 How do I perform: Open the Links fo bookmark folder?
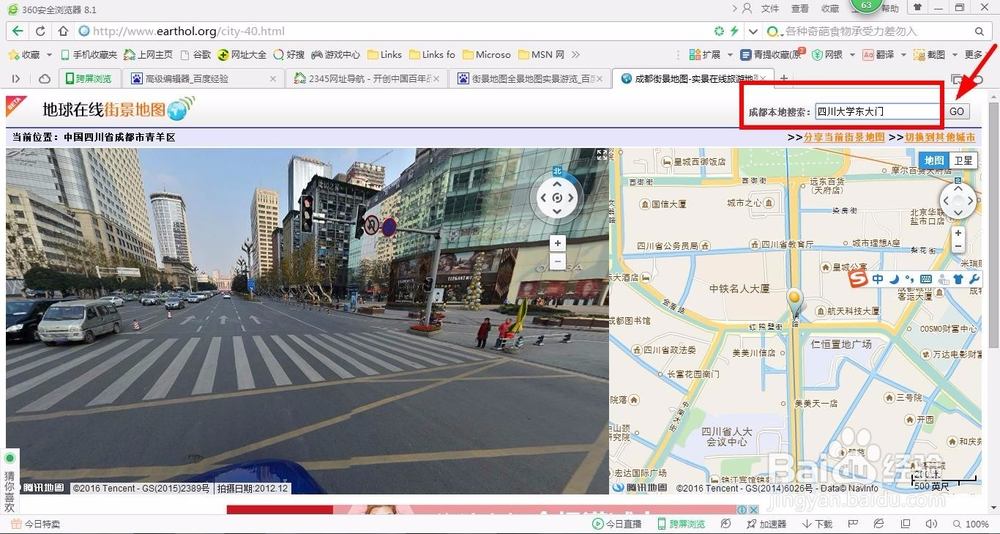pos(432,55)
